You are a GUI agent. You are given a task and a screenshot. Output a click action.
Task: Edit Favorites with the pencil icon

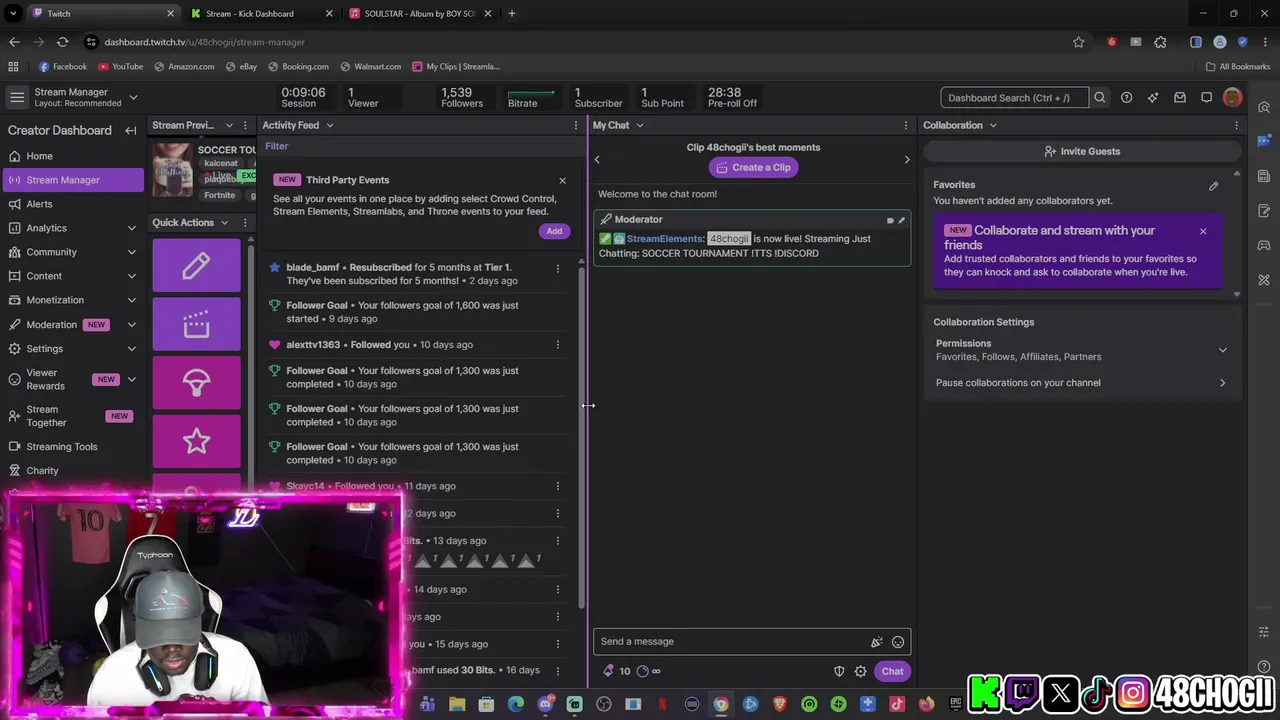(x=1213, y=185)
